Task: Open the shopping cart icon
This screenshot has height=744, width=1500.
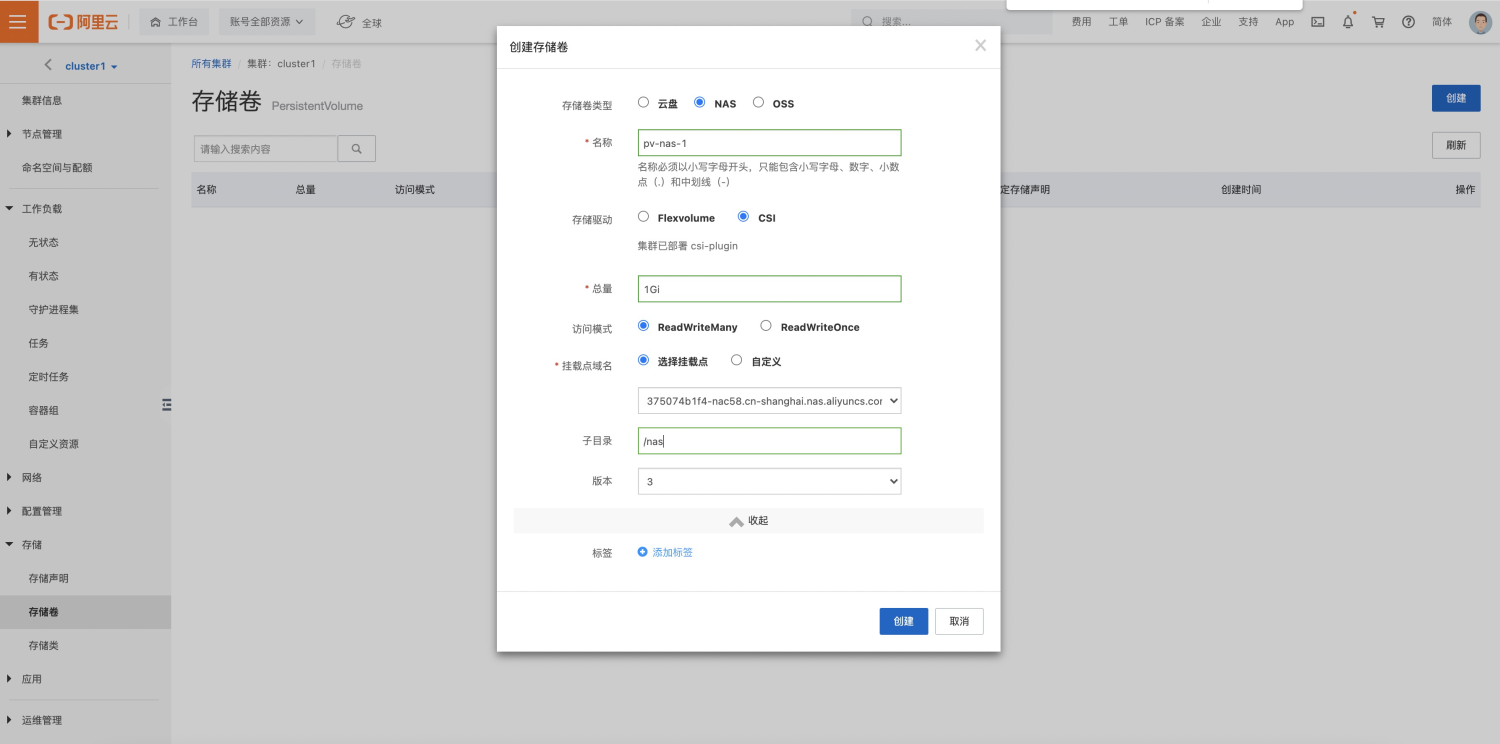Action: point(1378,22)
